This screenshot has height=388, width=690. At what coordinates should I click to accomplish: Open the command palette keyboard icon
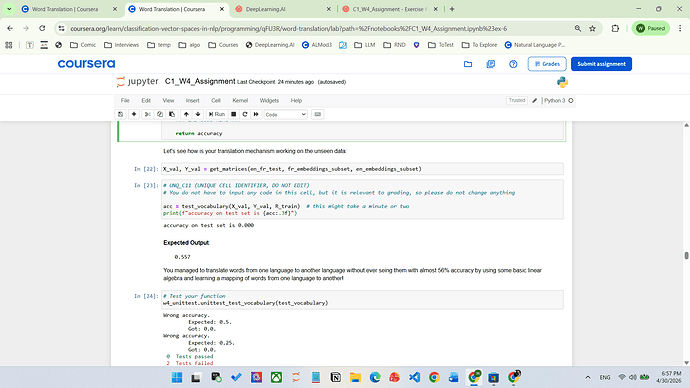click(x=318, y=114)
